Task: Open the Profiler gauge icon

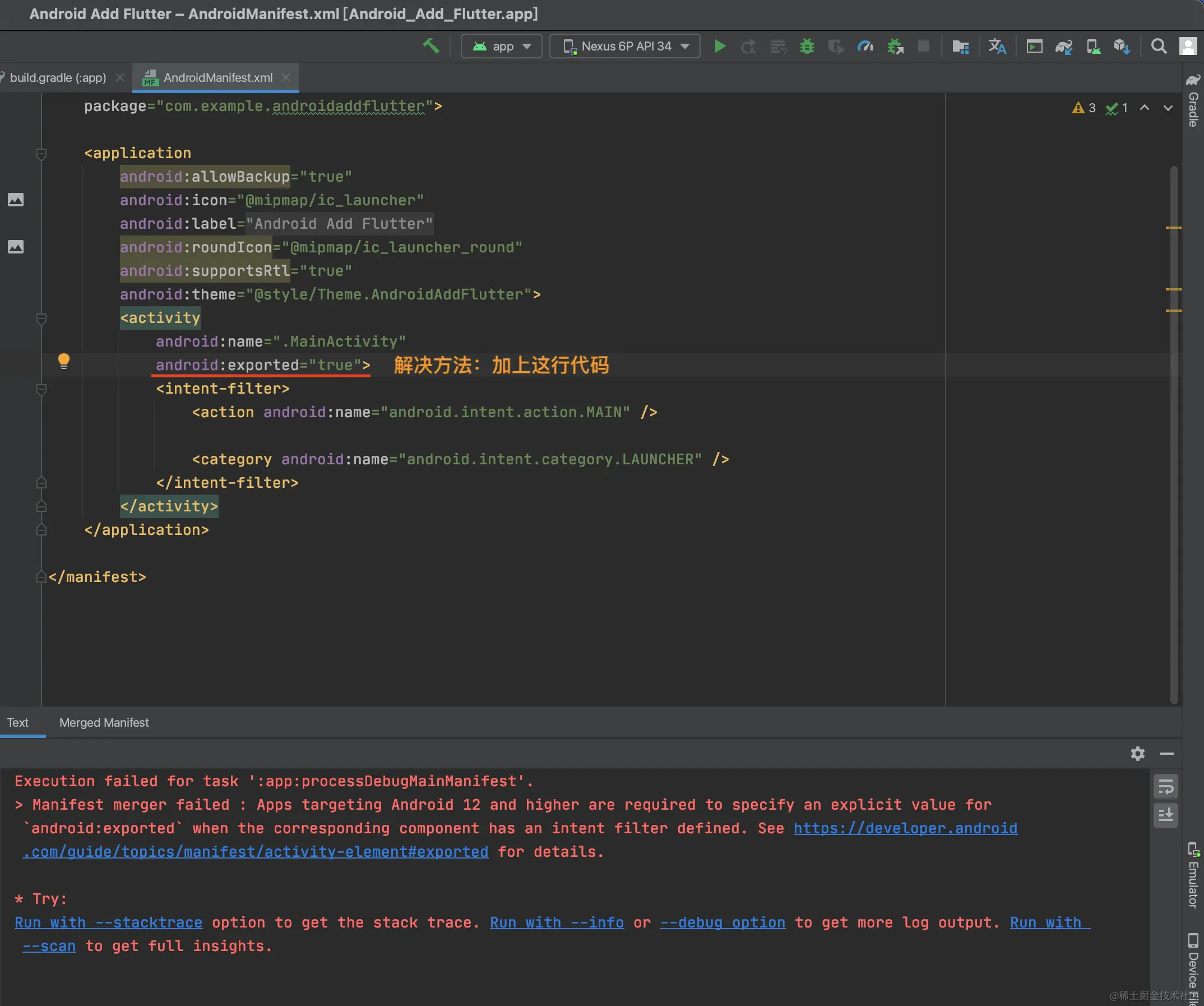Action: tap(865, 46)
